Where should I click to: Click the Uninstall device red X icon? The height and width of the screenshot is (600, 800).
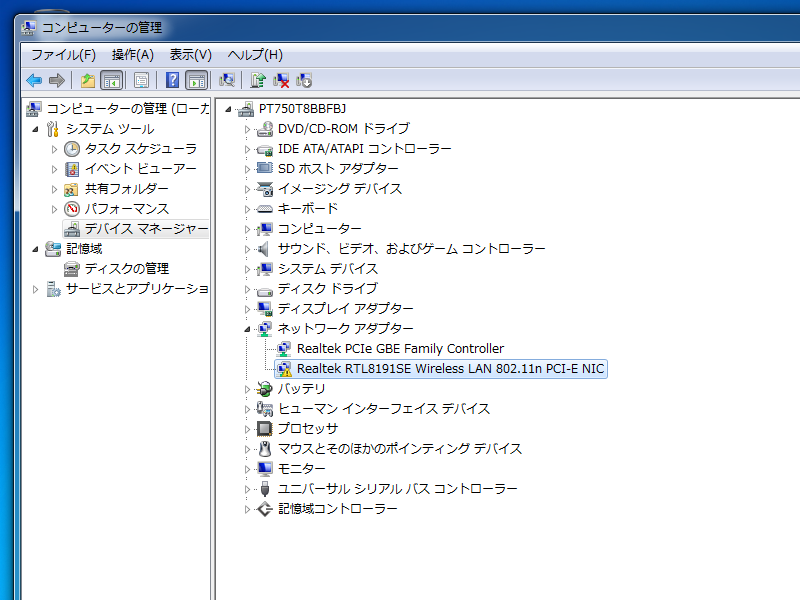tap(281, 80)
